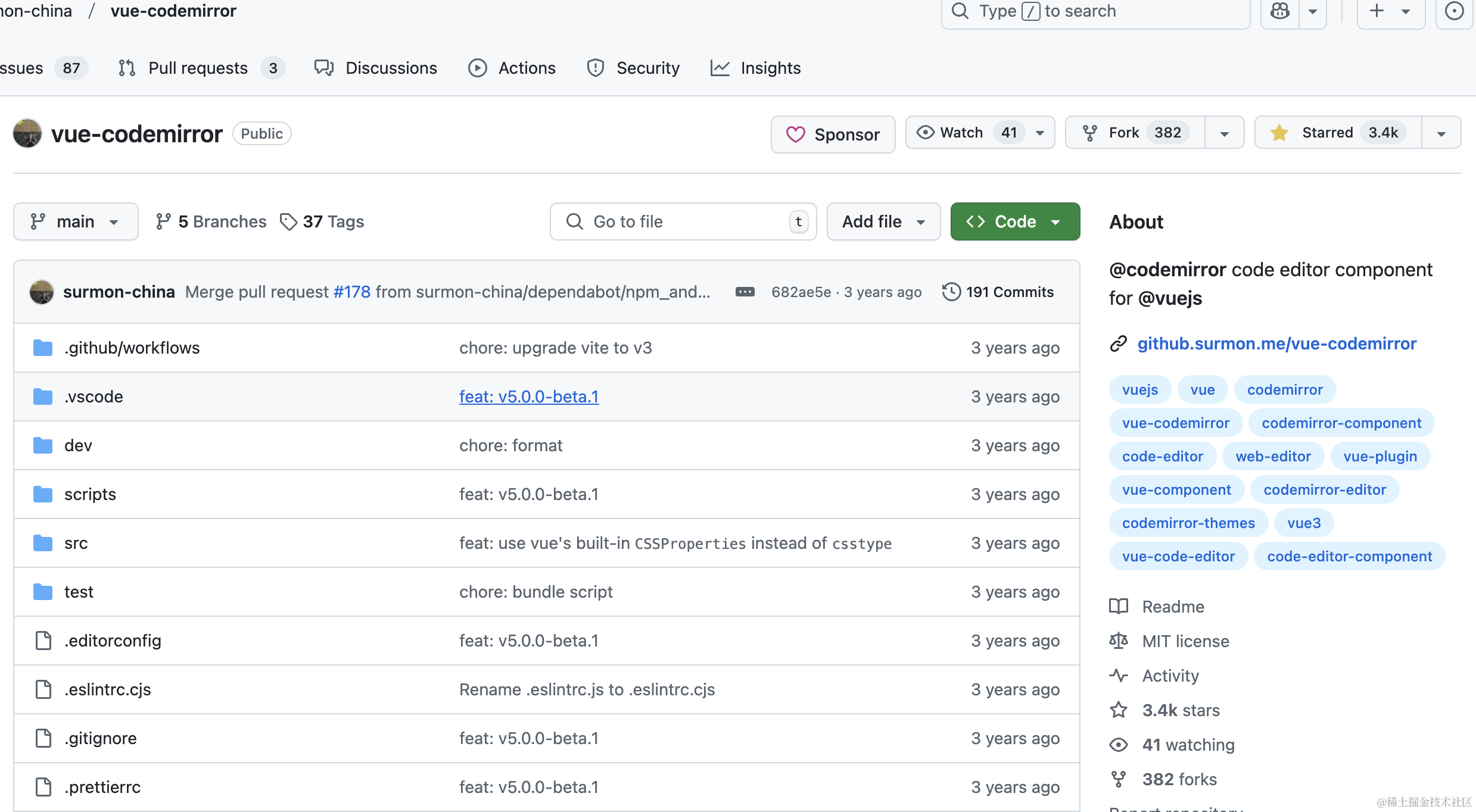Click the issues circle icon top right
Image resolution: width=1476 pixels, height=812 pixels.
coord(1454,11)
